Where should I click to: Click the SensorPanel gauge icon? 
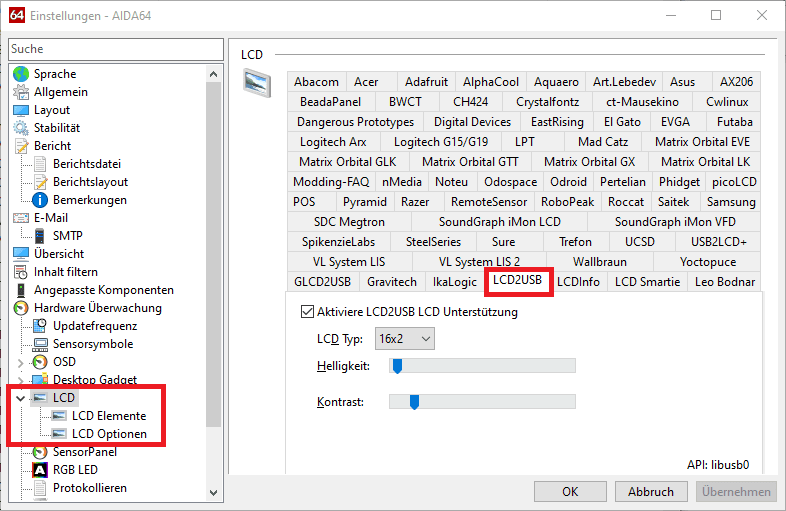40,452
